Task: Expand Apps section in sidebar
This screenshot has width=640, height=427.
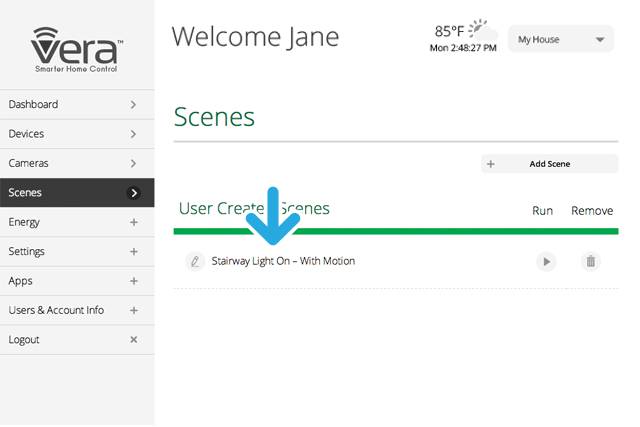Action: [134, 281]
